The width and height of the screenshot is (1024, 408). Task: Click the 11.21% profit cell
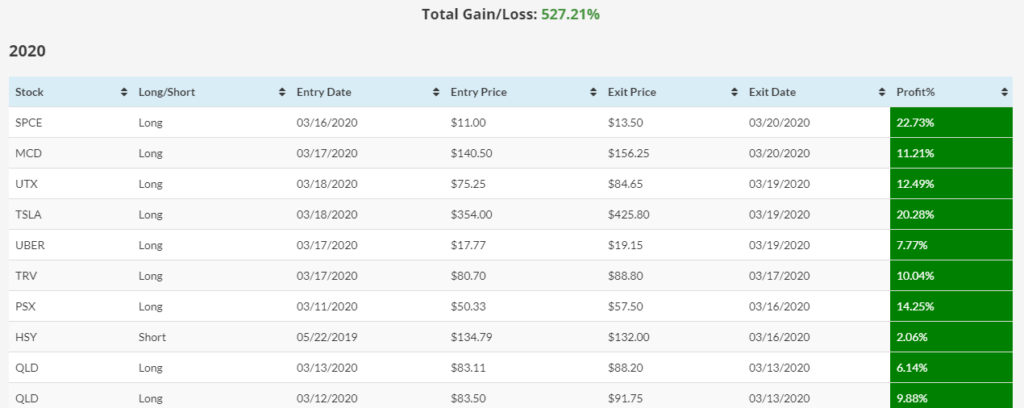(x=952, y=153)
